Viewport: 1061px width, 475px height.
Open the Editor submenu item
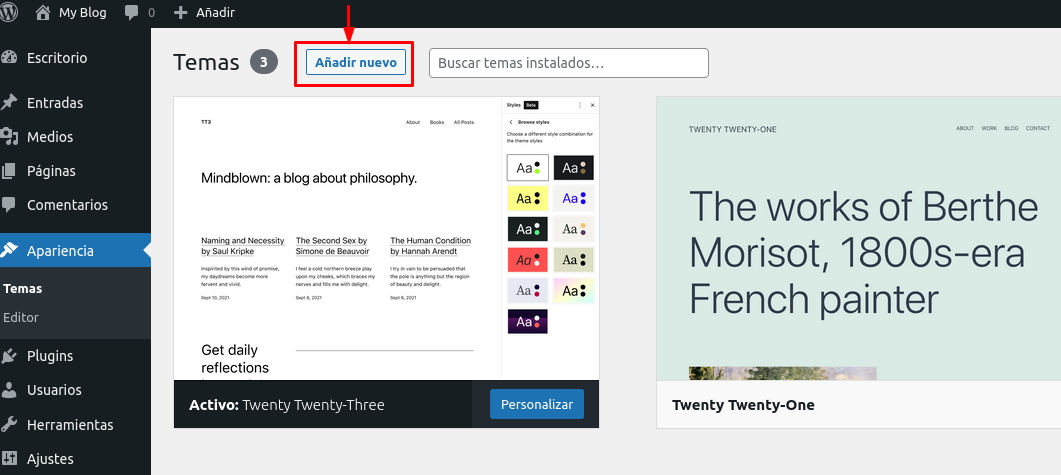pos(21,317)
